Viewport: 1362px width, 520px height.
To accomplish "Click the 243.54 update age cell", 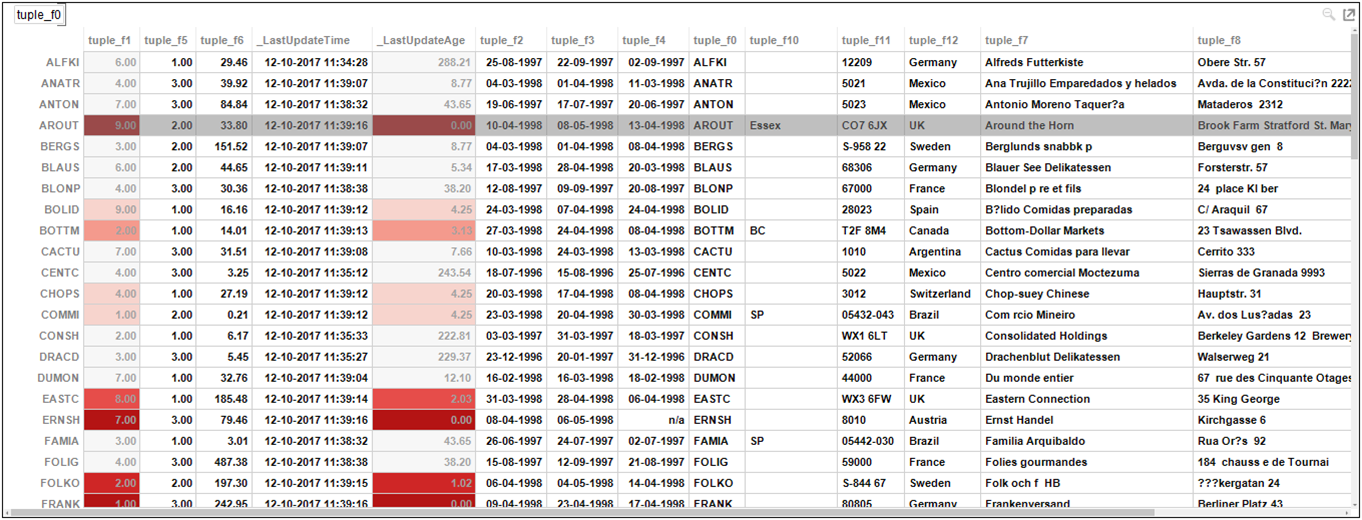I will tap(424, 272).
